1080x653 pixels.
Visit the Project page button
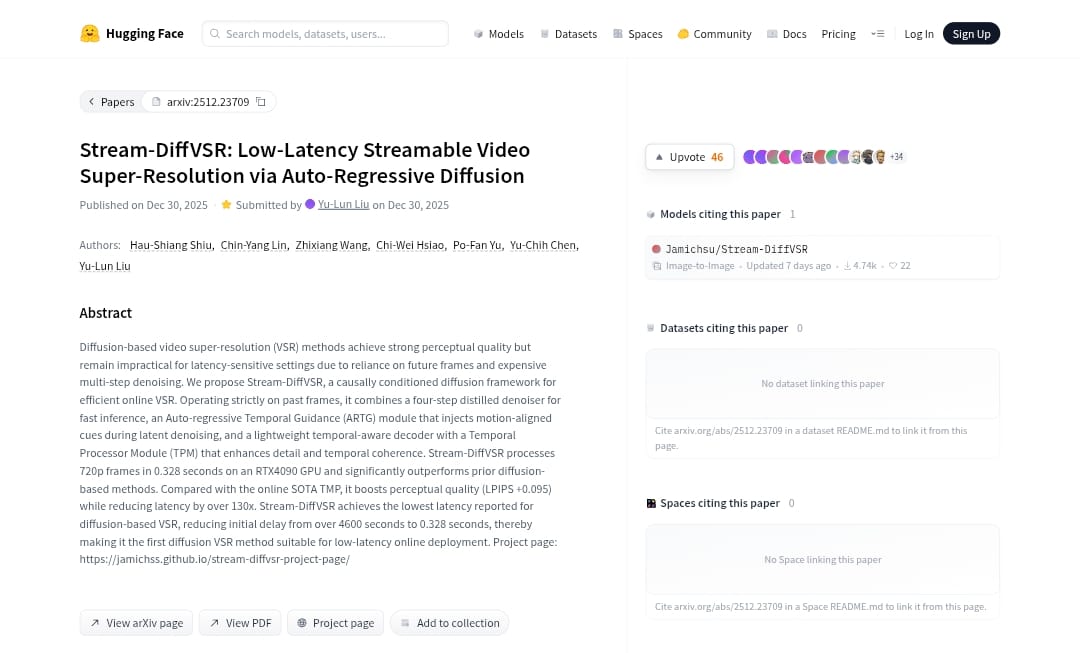click(335, 623)
